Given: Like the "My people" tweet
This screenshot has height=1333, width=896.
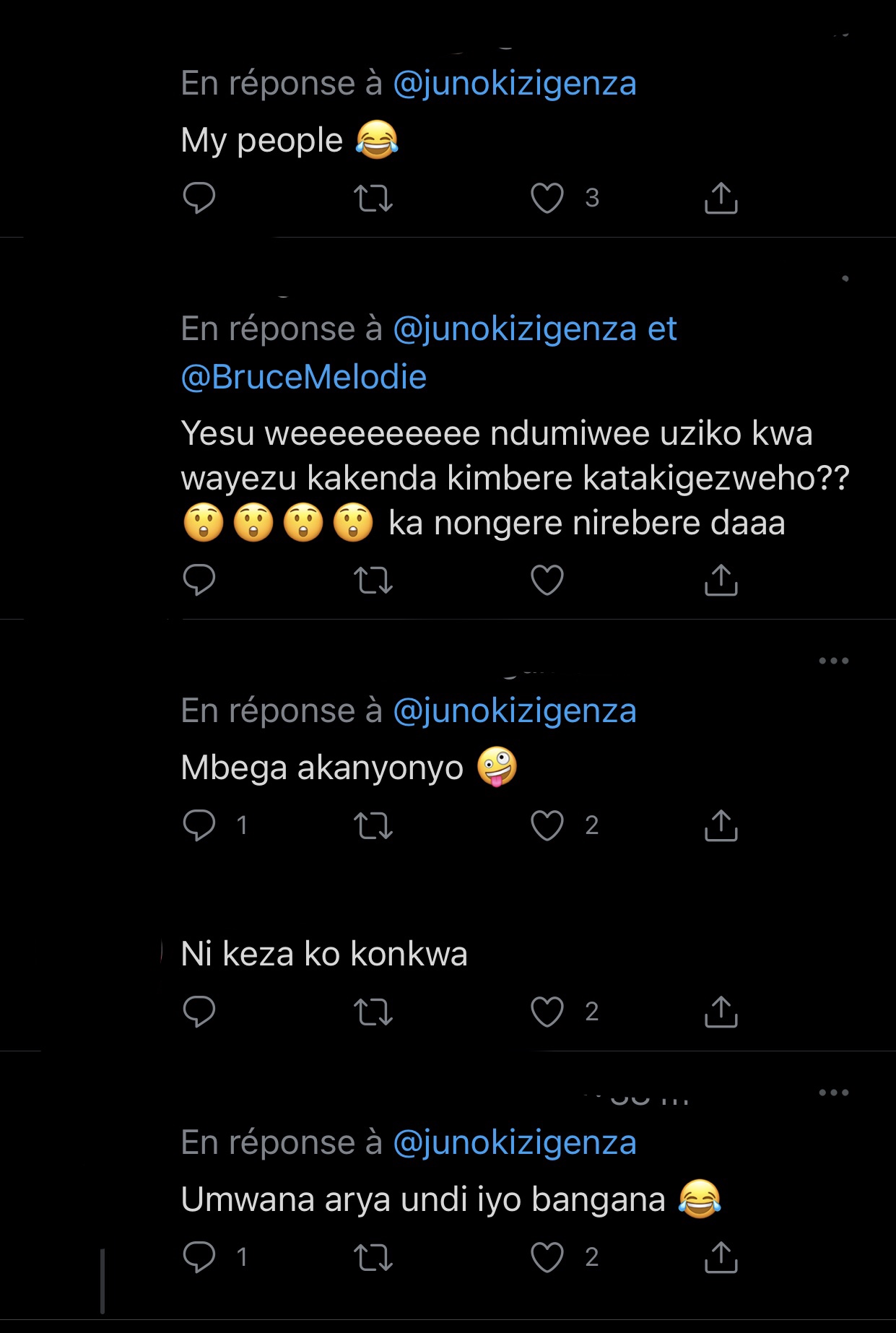Looking at the screenshot, I should tap(547, 198).
